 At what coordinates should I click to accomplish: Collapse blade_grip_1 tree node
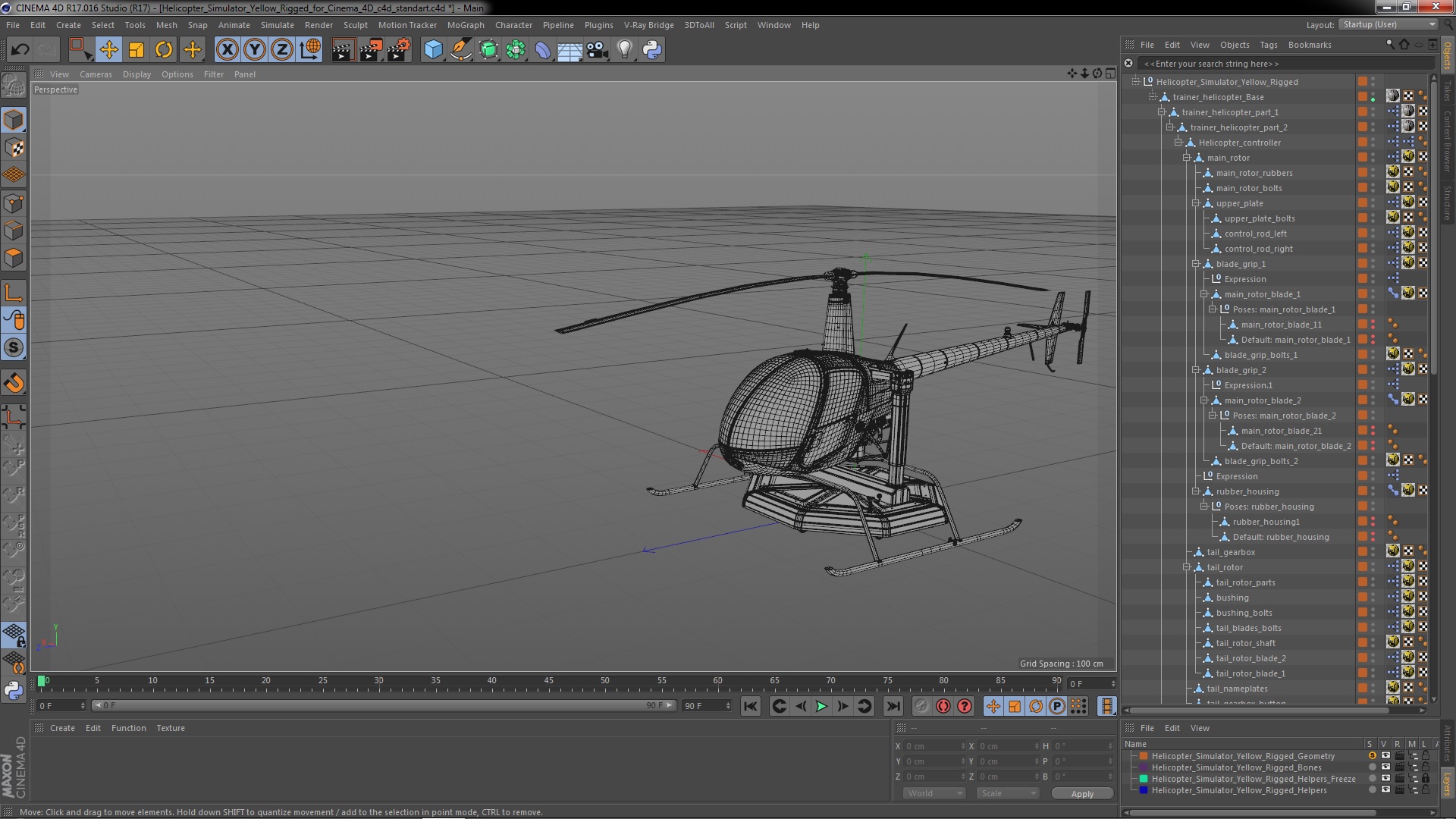pyautogui.click(x=1196, y=264)
